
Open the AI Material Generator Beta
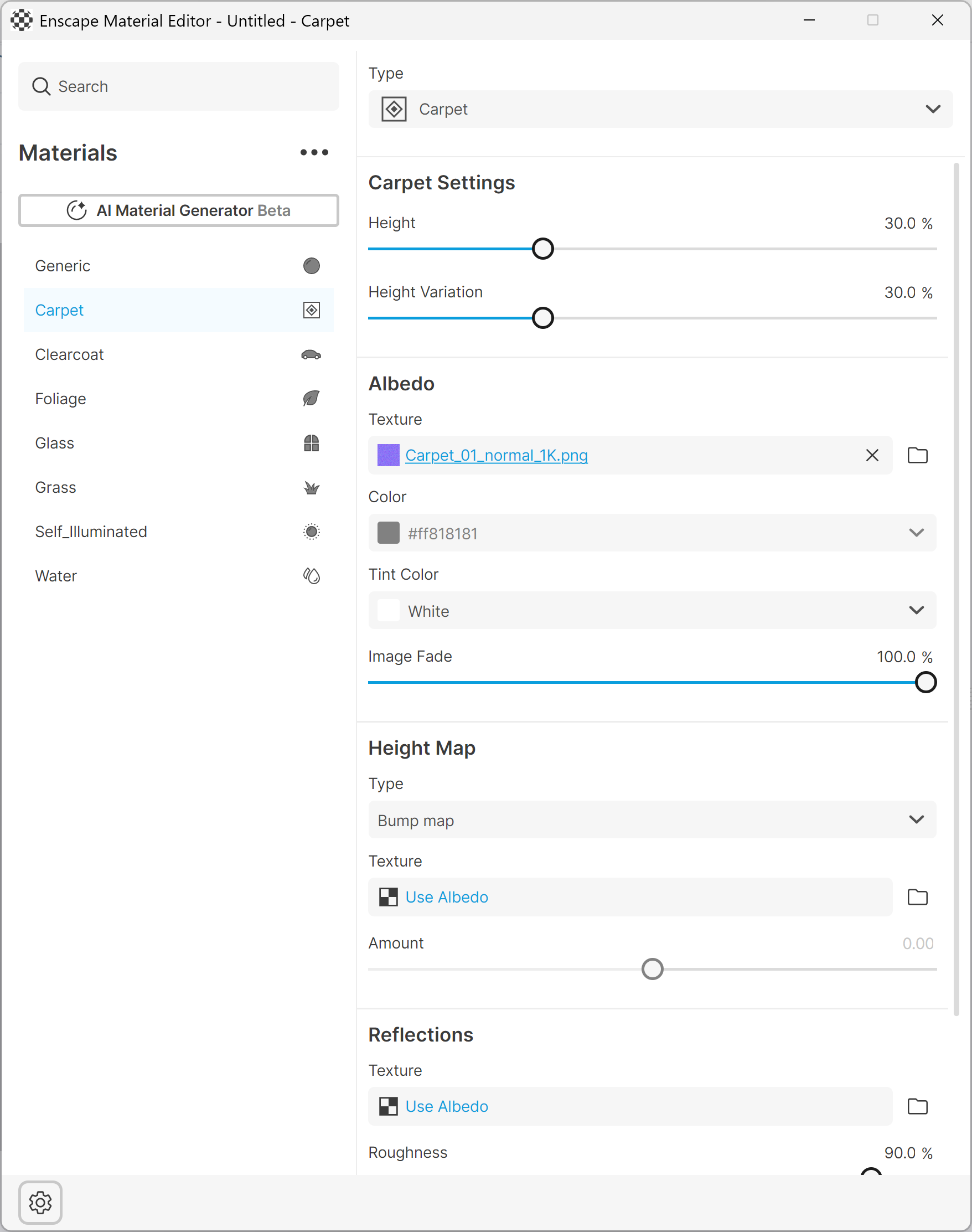tap(179, 210)
